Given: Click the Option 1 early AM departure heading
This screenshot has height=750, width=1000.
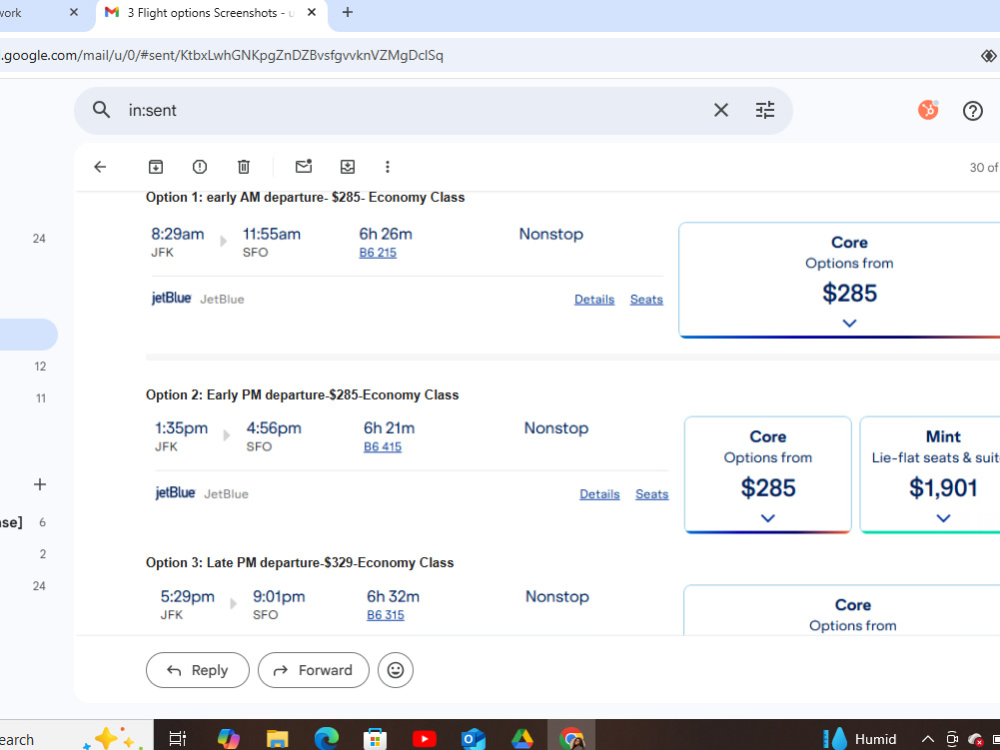Looking at the screenshot, I should [305, 197].
